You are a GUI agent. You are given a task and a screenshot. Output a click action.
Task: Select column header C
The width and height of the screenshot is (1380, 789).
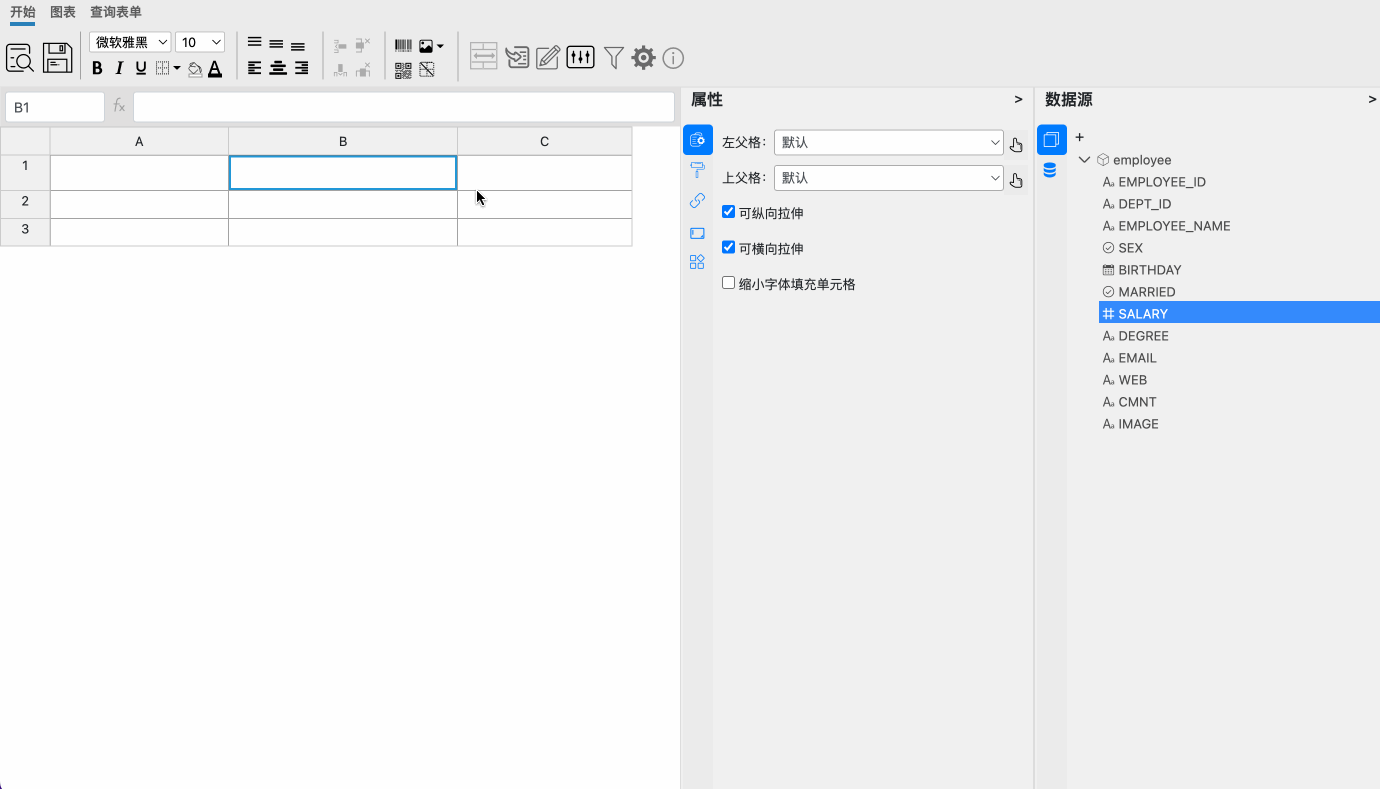pos(544,141)
